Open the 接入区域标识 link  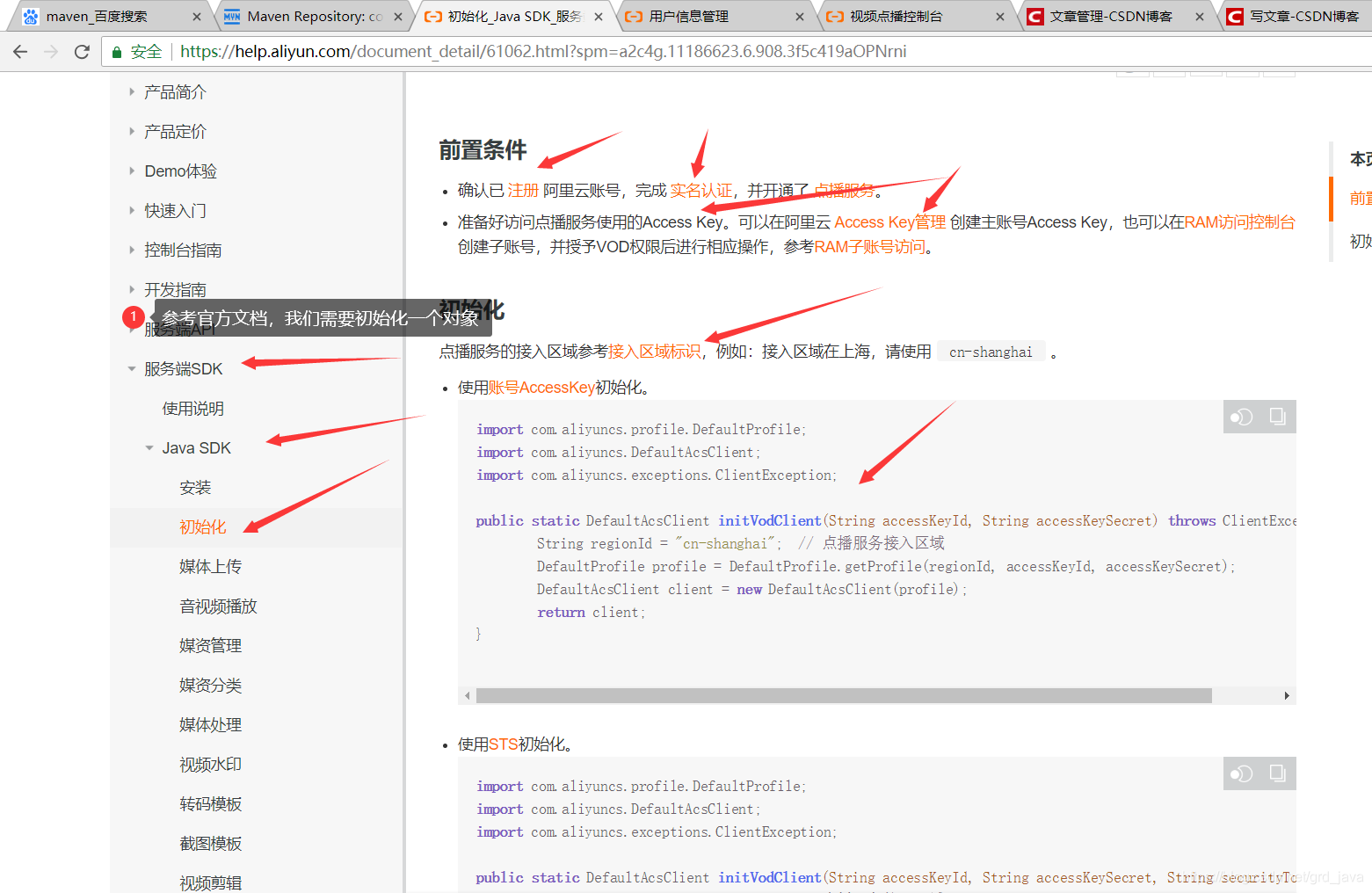(654, 352)
